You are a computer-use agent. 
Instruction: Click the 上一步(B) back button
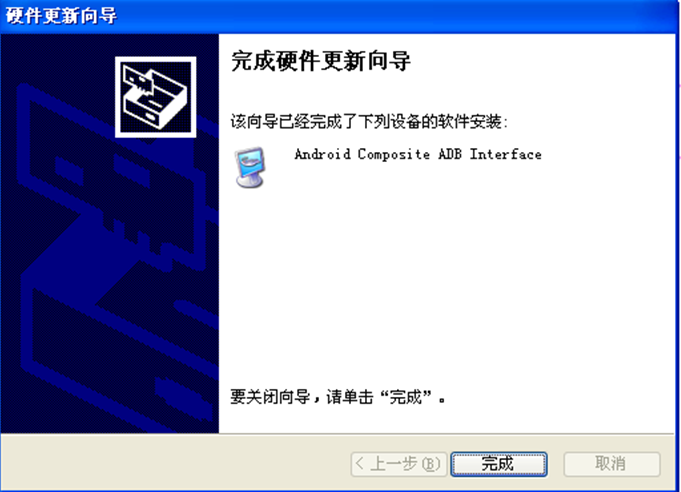[x=399, y=464]
